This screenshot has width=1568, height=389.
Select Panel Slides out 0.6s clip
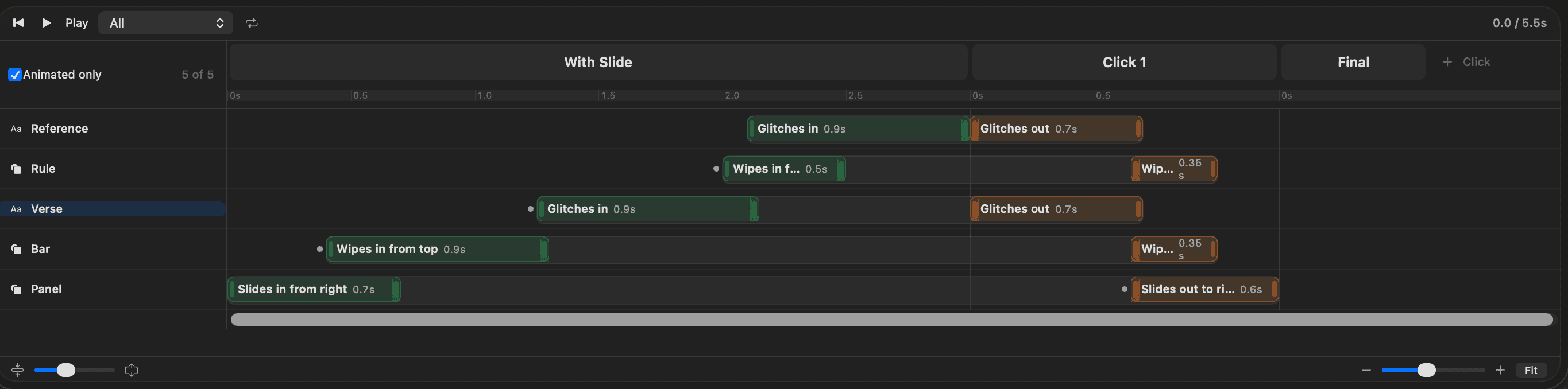1204,289
